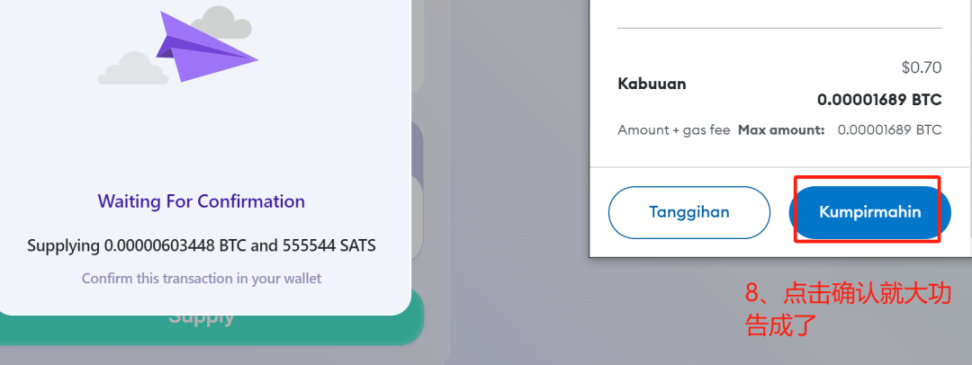
Task: Select the Waiting For Confirmation heading
Action: [201, 201]
